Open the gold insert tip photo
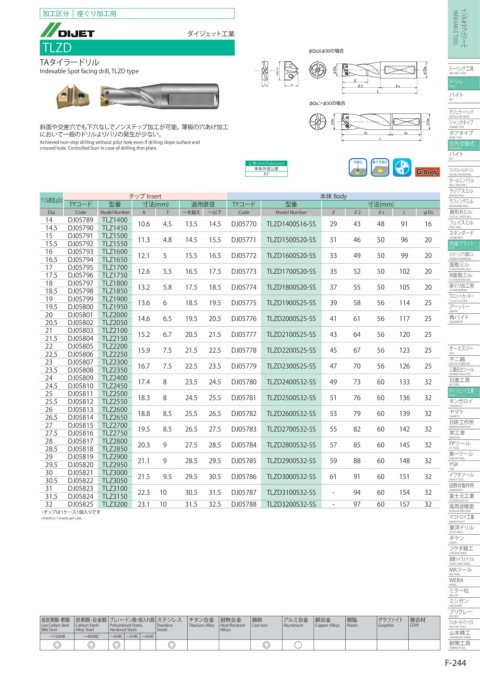480x677 pixels. coord(72,96)
